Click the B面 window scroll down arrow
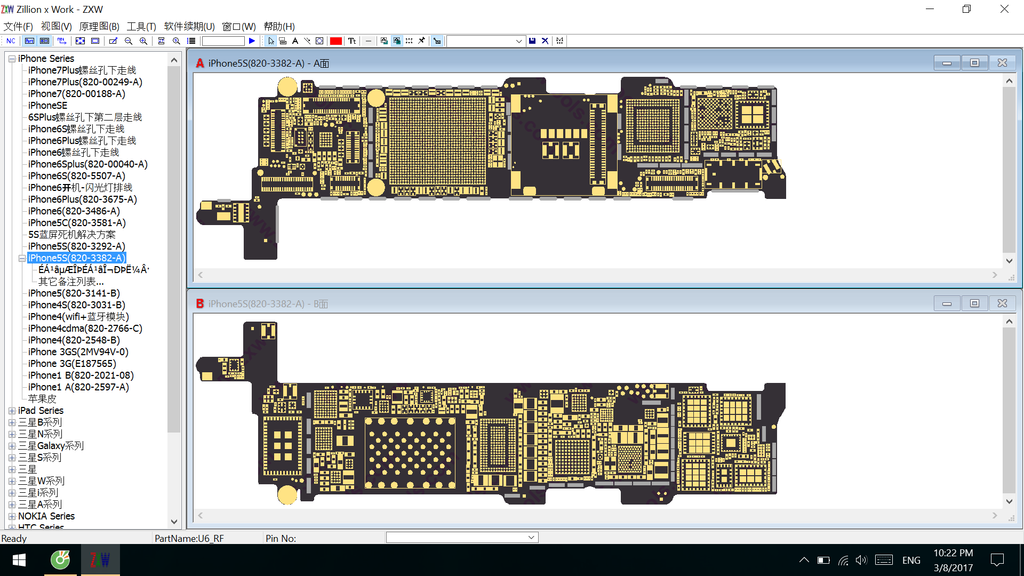This screenshot has height=576, width=1024. click(x=1009, y=502)
